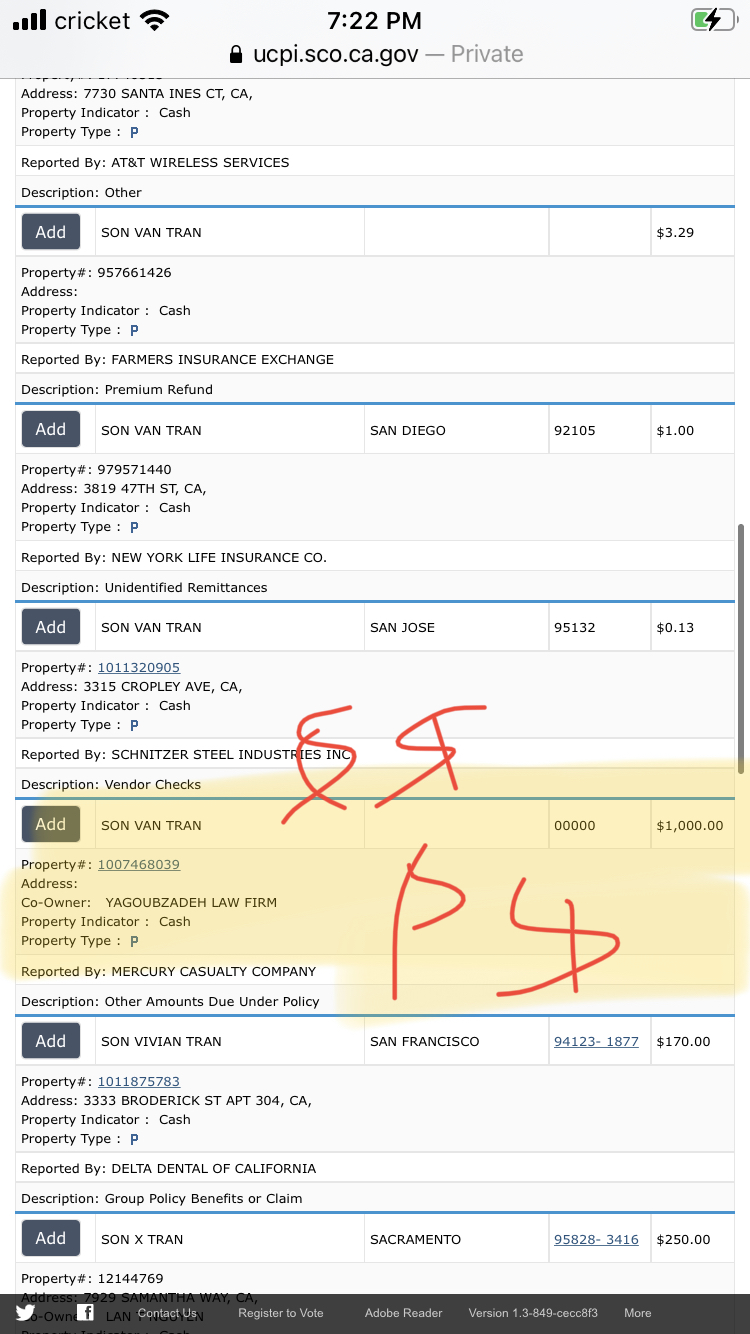Screen dimensions: 750x1334
Task: Click the SACRAMENTO city cell
Action: (457, 1239)
